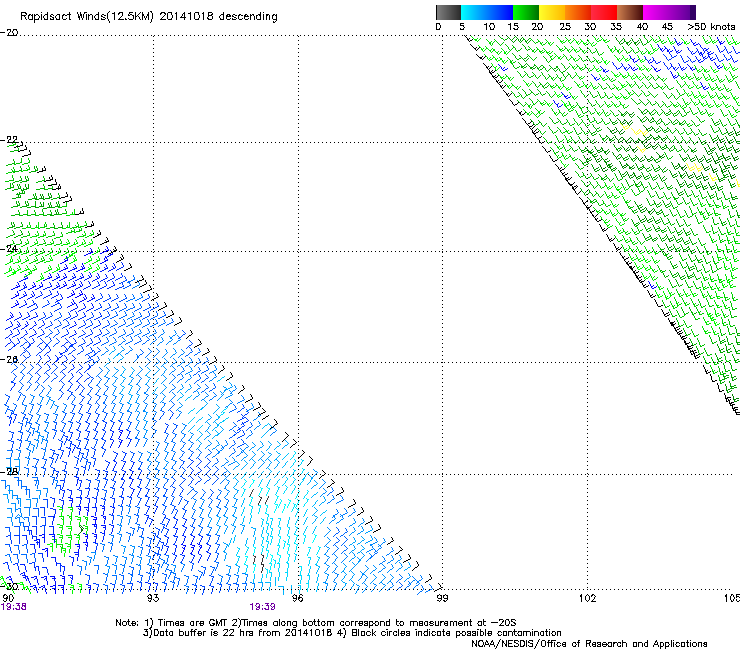The height and width of the screenshot is (650, 740).
Task: Select the brown 35-40 knots legend swatch
Action: coord(630,12)
